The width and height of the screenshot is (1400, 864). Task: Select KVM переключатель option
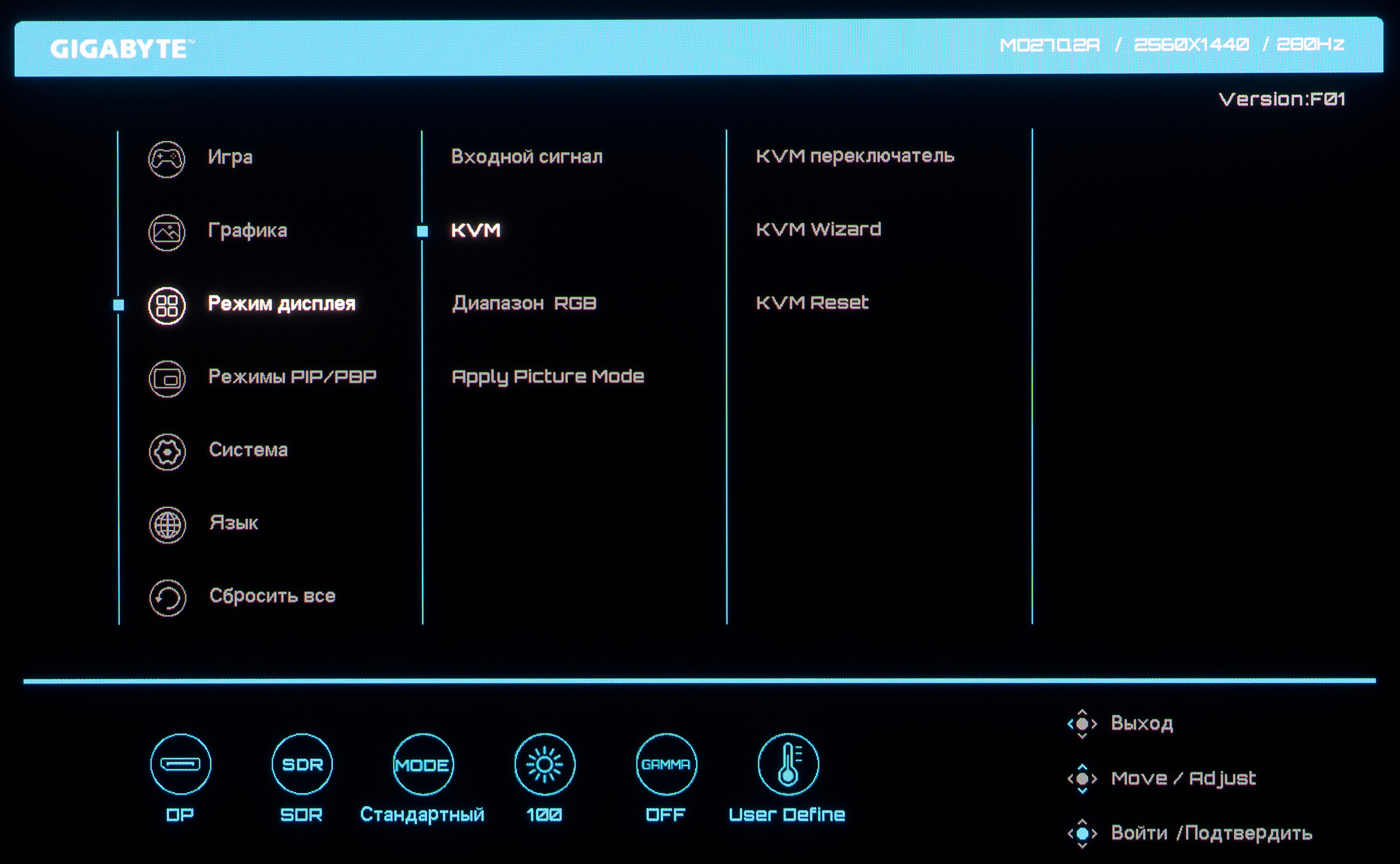coord(855,156)
